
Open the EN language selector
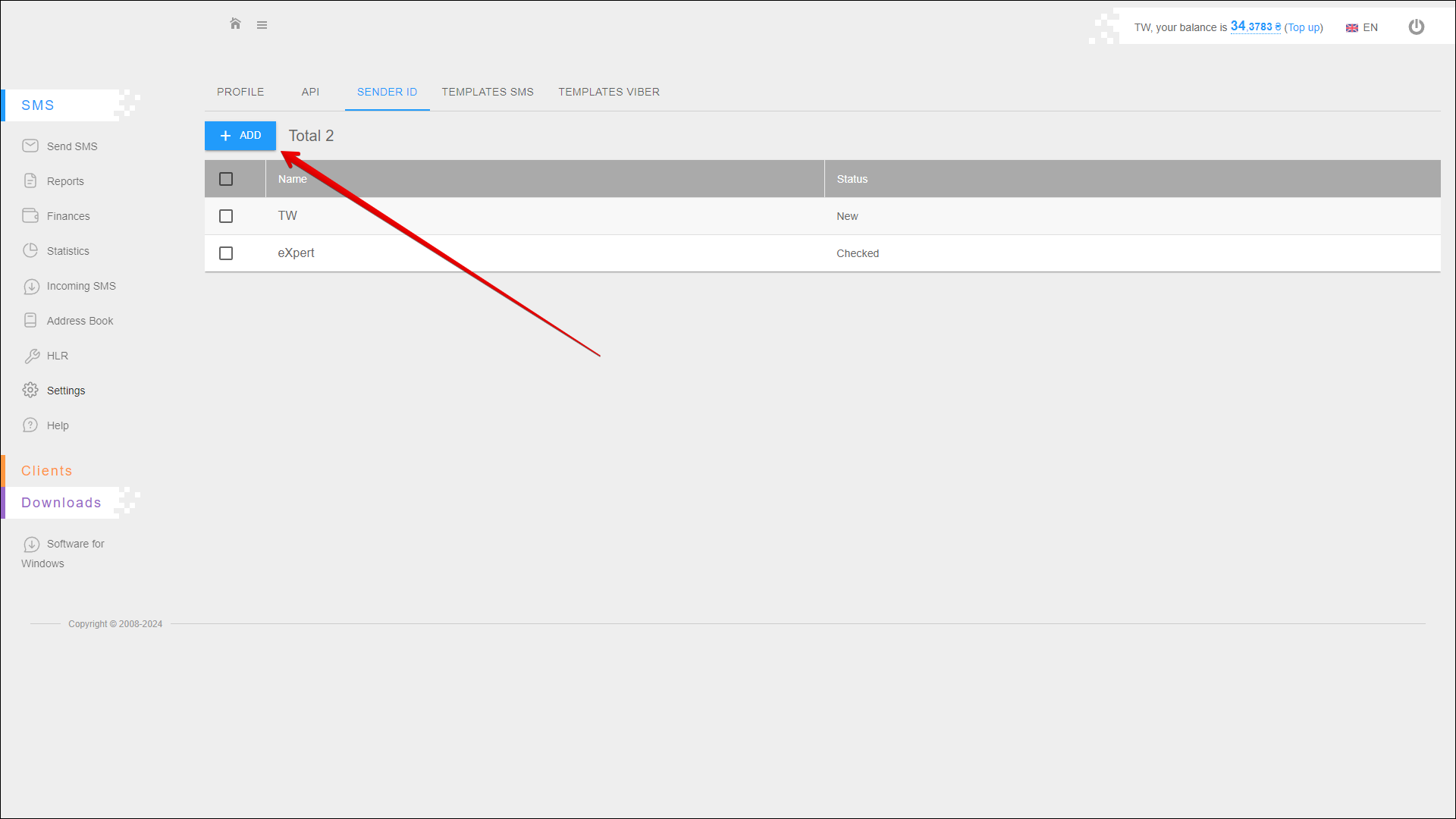pos(1362,27)
